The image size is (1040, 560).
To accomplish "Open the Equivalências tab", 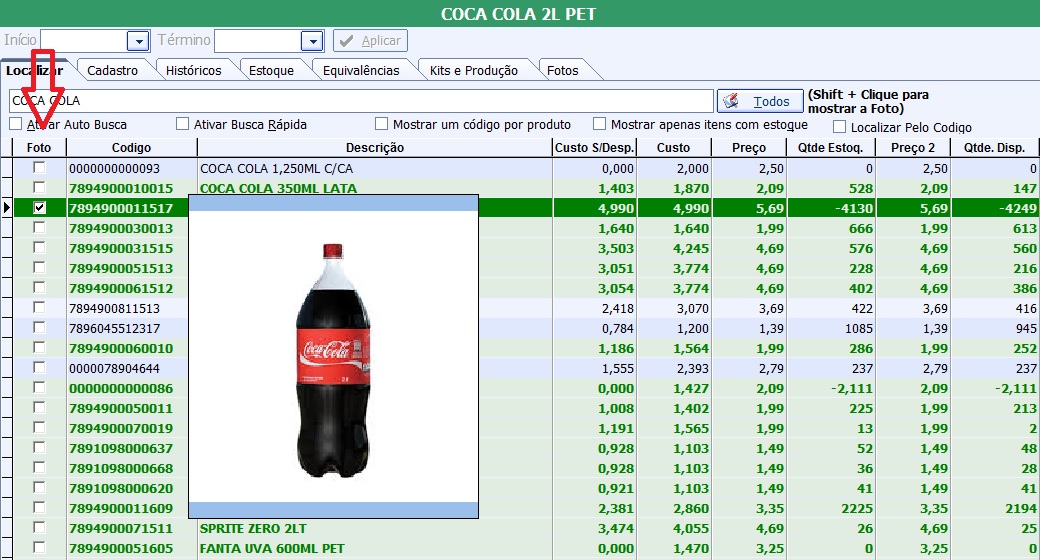I will (361, 70).
